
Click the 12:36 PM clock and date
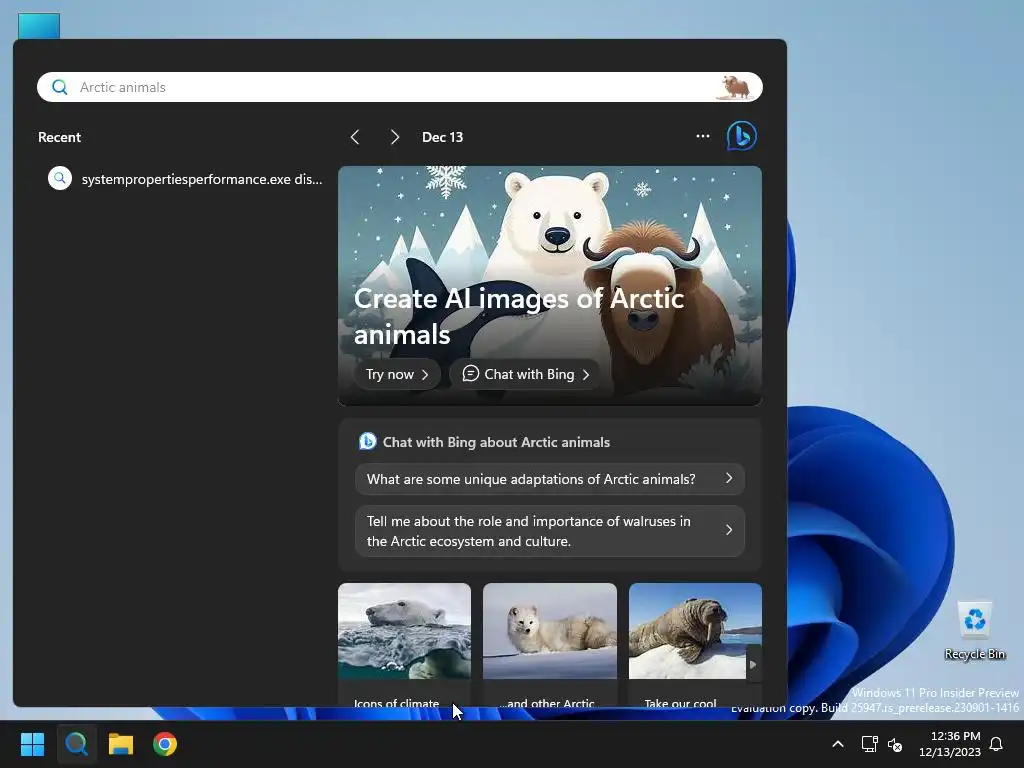(950, 744)
